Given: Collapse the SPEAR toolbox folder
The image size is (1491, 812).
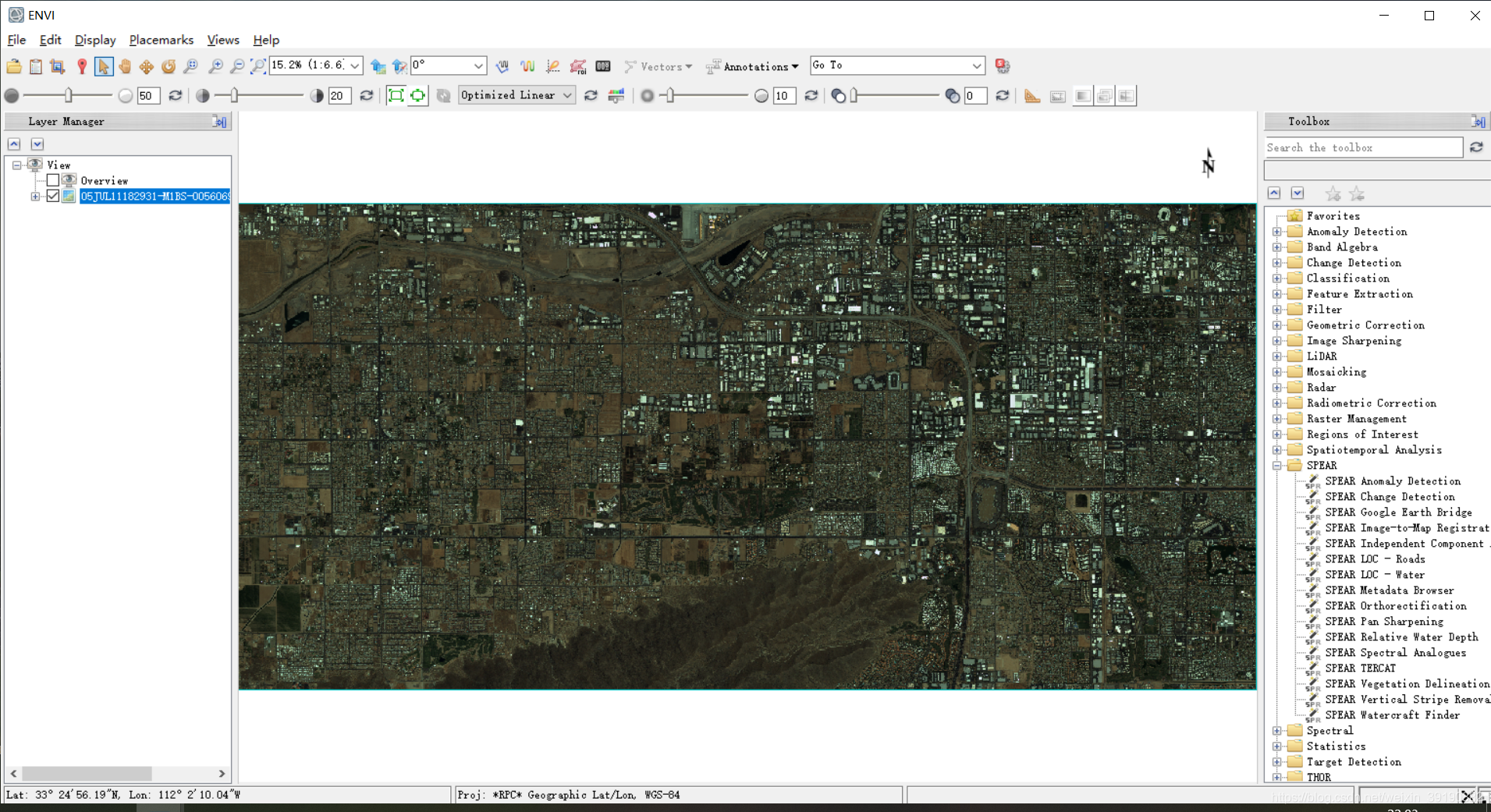Looking at the screenshot, I should tap(1276, 466).
